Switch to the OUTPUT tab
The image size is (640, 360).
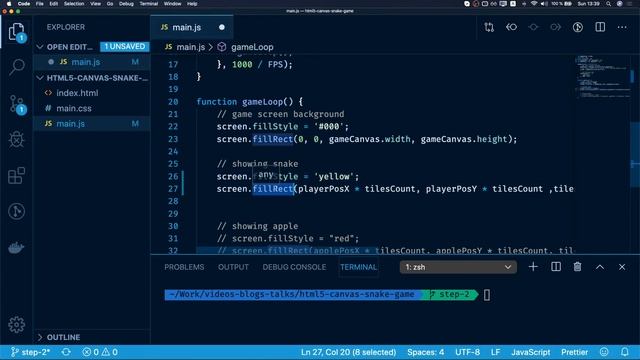pos(233,267)
